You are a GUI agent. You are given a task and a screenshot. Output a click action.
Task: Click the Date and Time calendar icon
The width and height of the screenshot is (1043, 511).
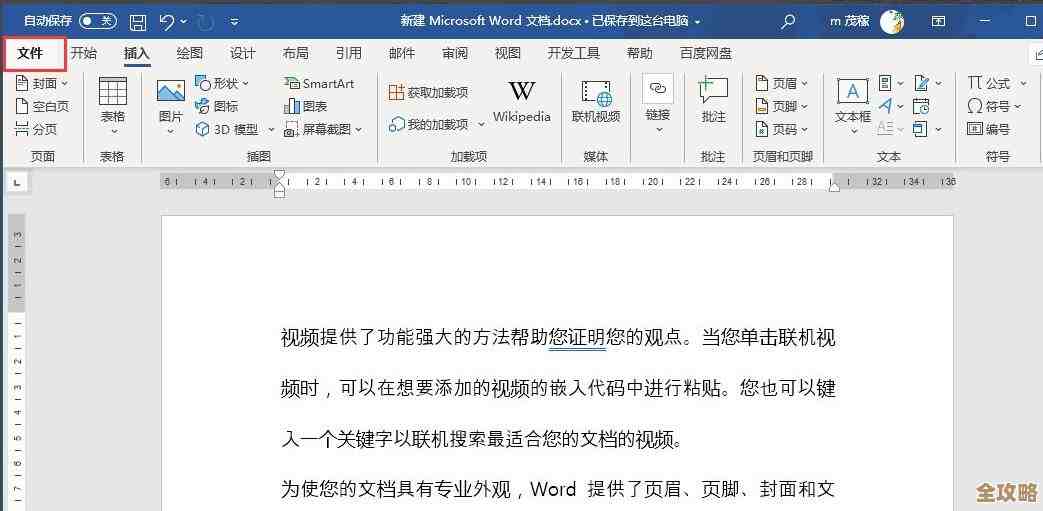tap(921, 106)
